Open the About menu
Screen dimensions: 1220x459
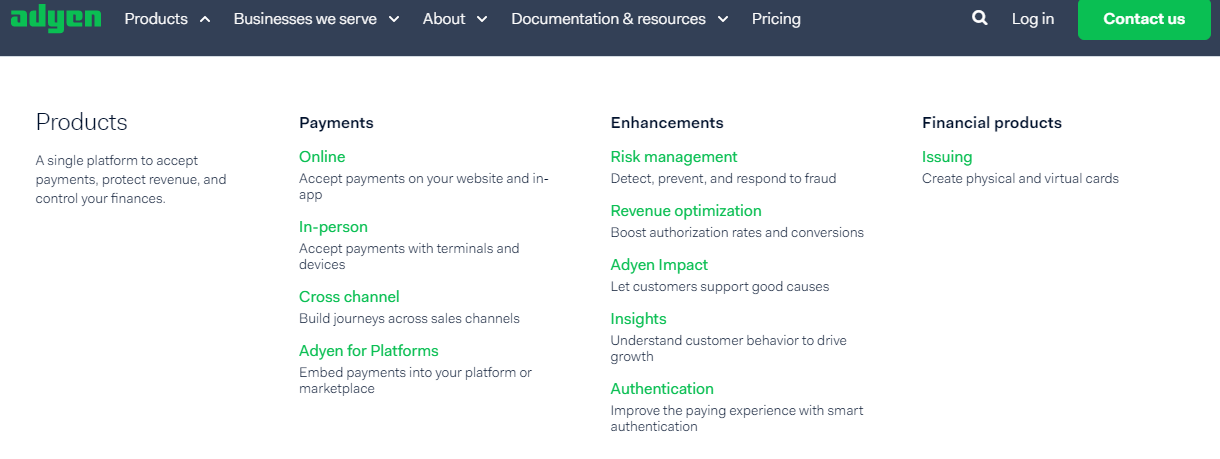tap(444, 19)
